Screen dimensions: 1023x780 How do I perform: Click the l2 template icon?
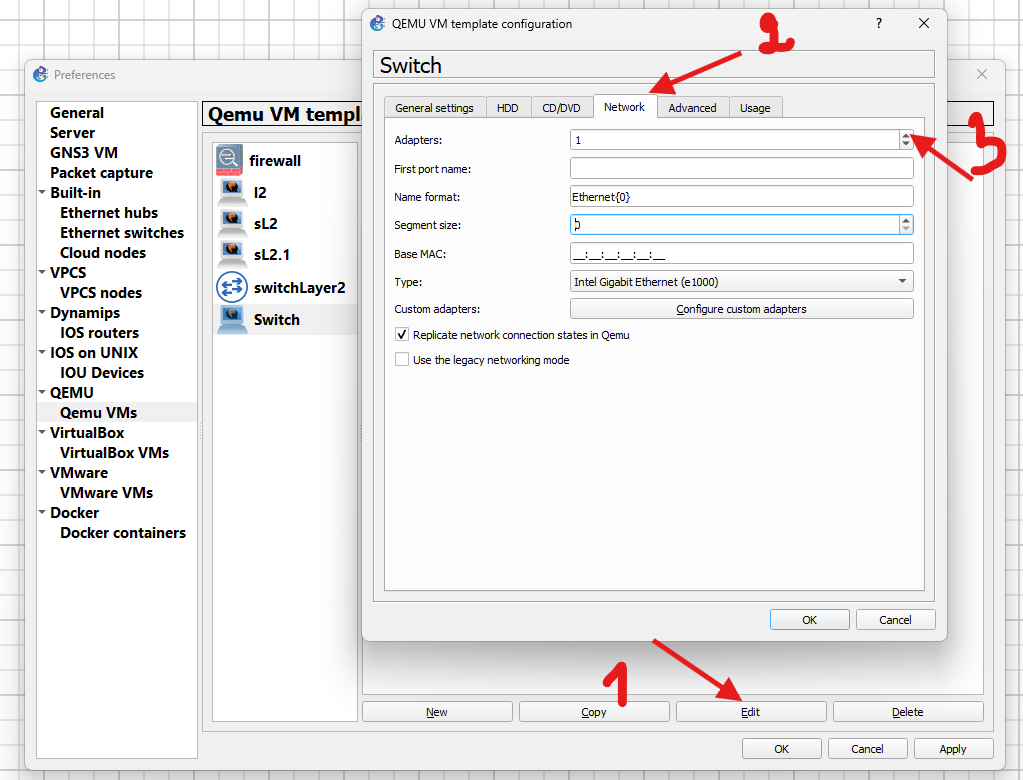pos(232,192)
